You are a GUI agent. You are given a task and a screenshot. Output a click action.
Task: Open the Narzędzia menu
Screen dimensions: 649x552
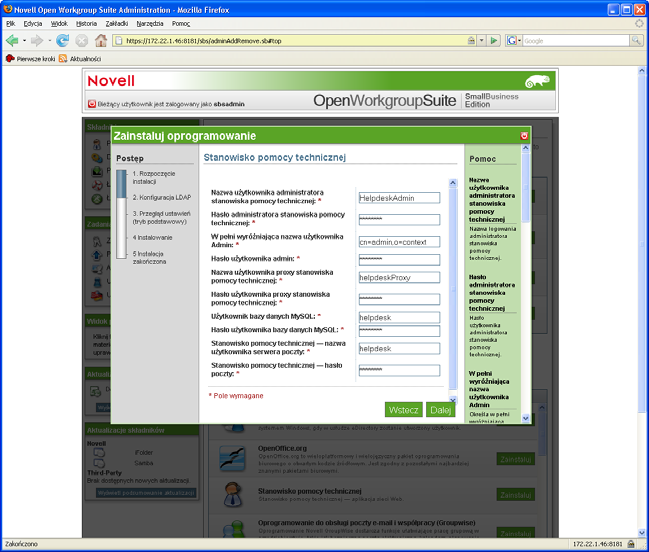point(150,24)
